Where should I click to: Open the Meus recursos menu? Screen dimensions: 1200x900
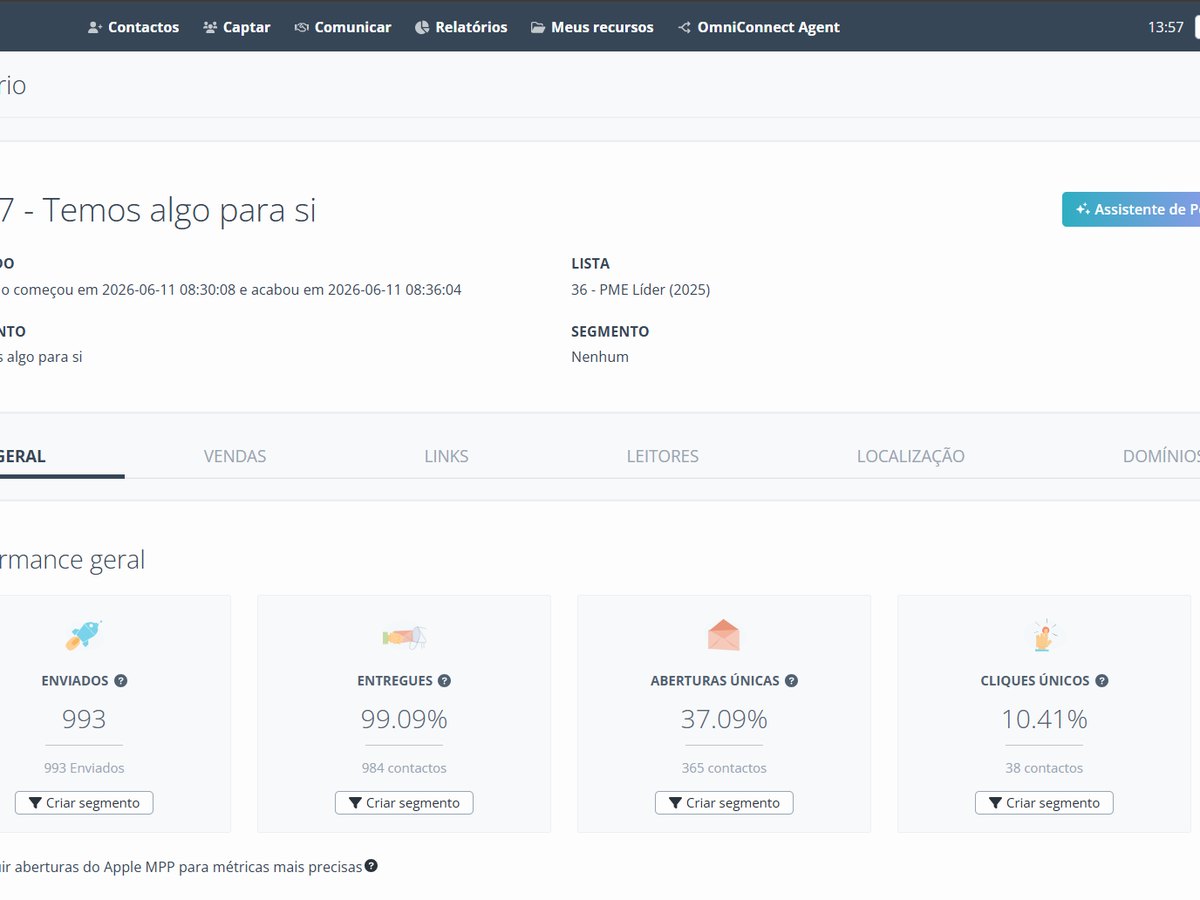[x=592, y=27]
